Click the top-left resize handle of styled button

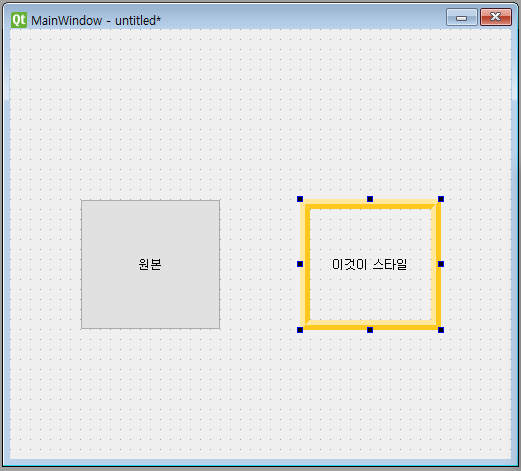pos(300,199)
